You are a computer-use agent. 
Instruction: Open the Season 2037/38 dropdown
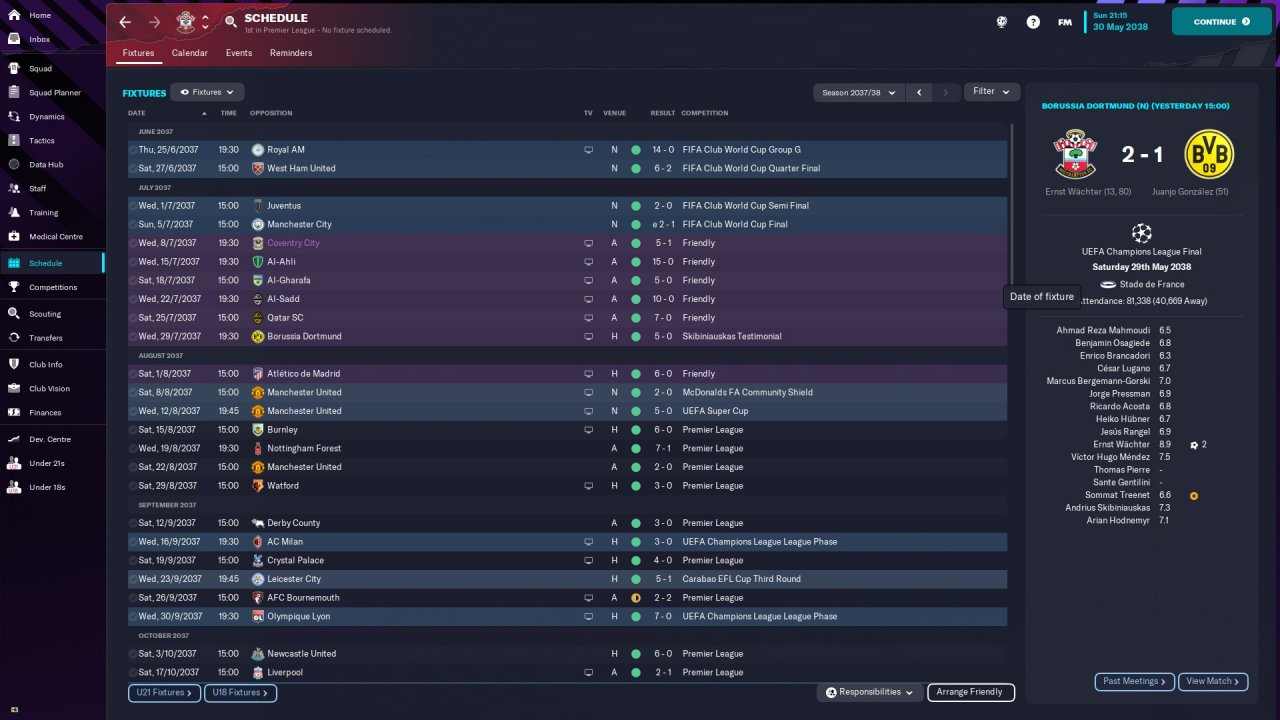coord(858,93)
